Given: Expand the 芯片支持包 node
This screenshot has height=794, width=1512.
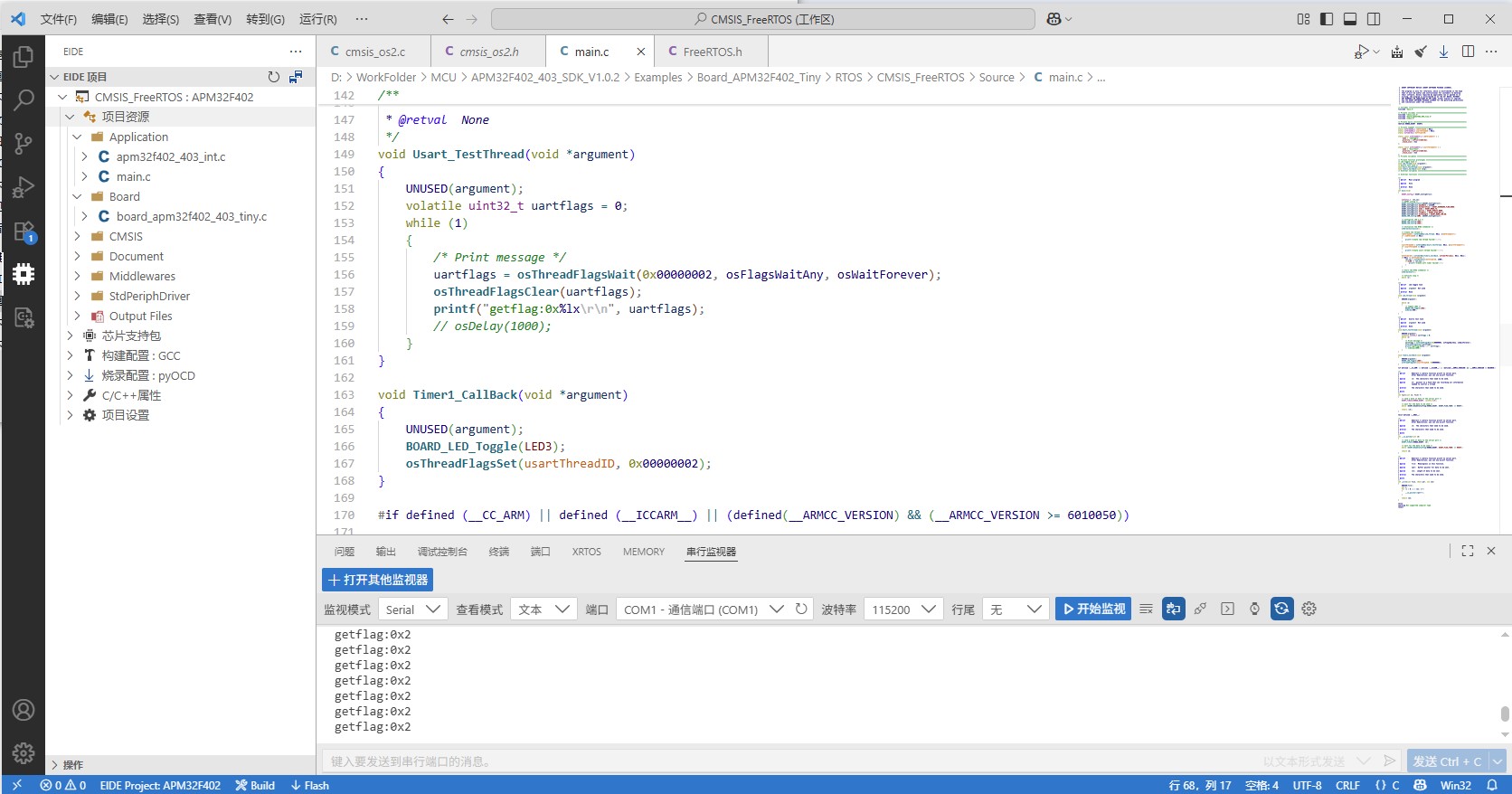Looking at the screenshot, I should 70,336.
